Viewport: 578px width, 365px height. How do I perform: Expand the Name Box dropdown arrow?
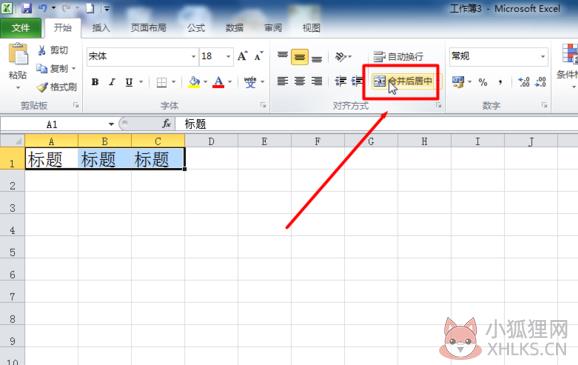tap(111, 124)
